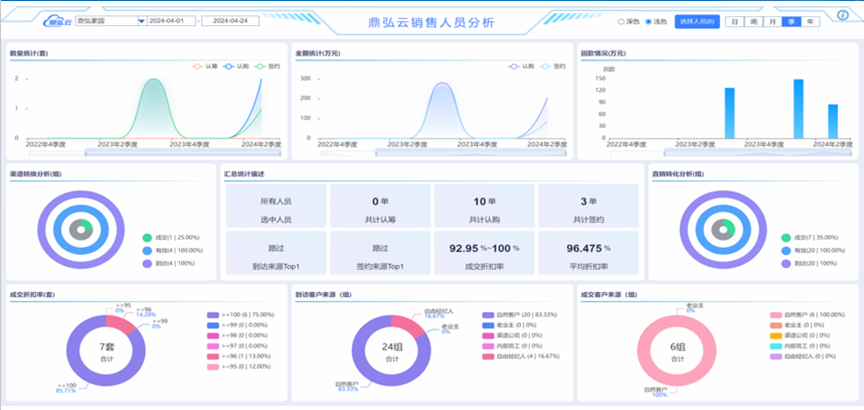Switch to the 年 period tab
Screen dimensions: 864x410
[810, 21]
